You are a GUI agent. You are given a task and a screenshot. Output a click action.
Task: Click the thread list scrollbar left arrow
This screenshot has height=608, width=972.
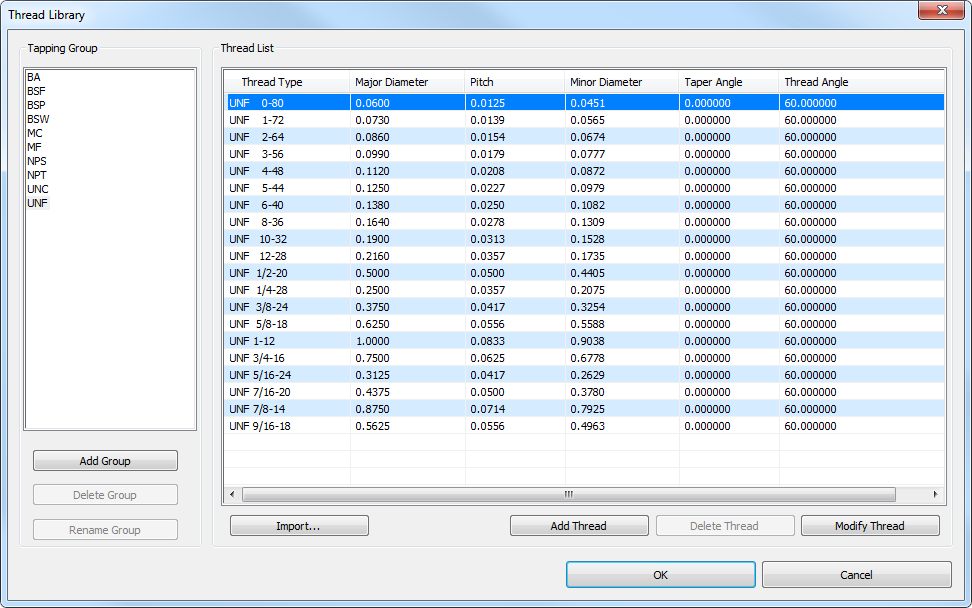(x=232, y=495)
